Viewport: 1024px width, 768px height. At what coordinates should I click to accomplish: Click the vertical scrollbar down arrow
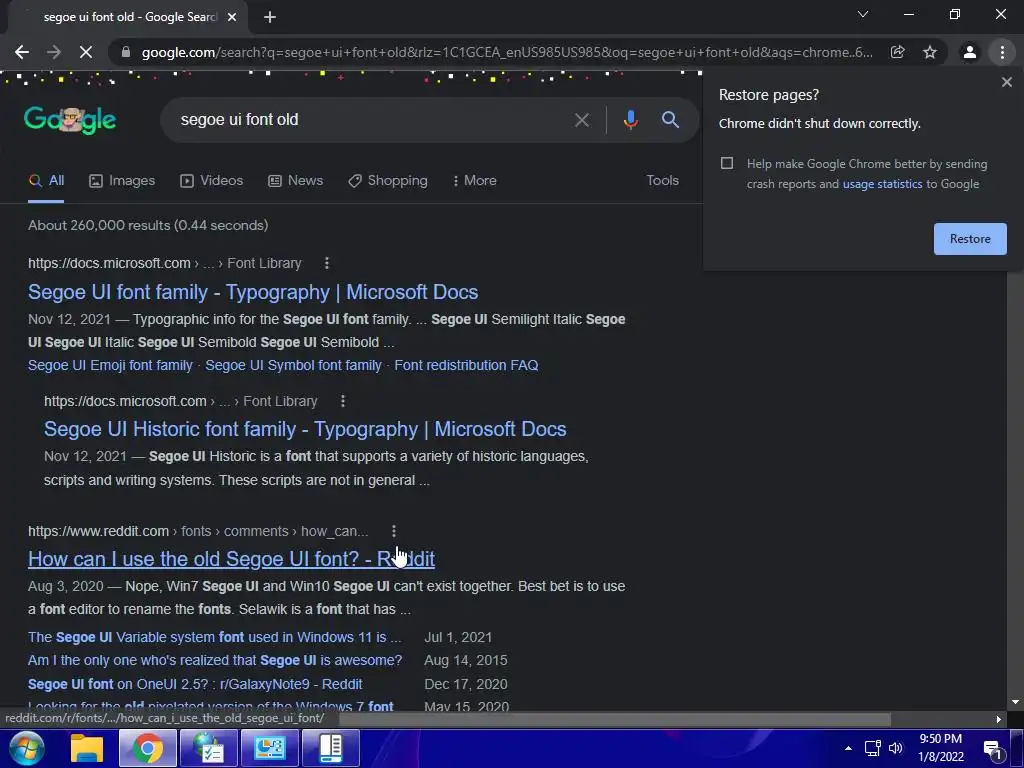coord(1016,702)
